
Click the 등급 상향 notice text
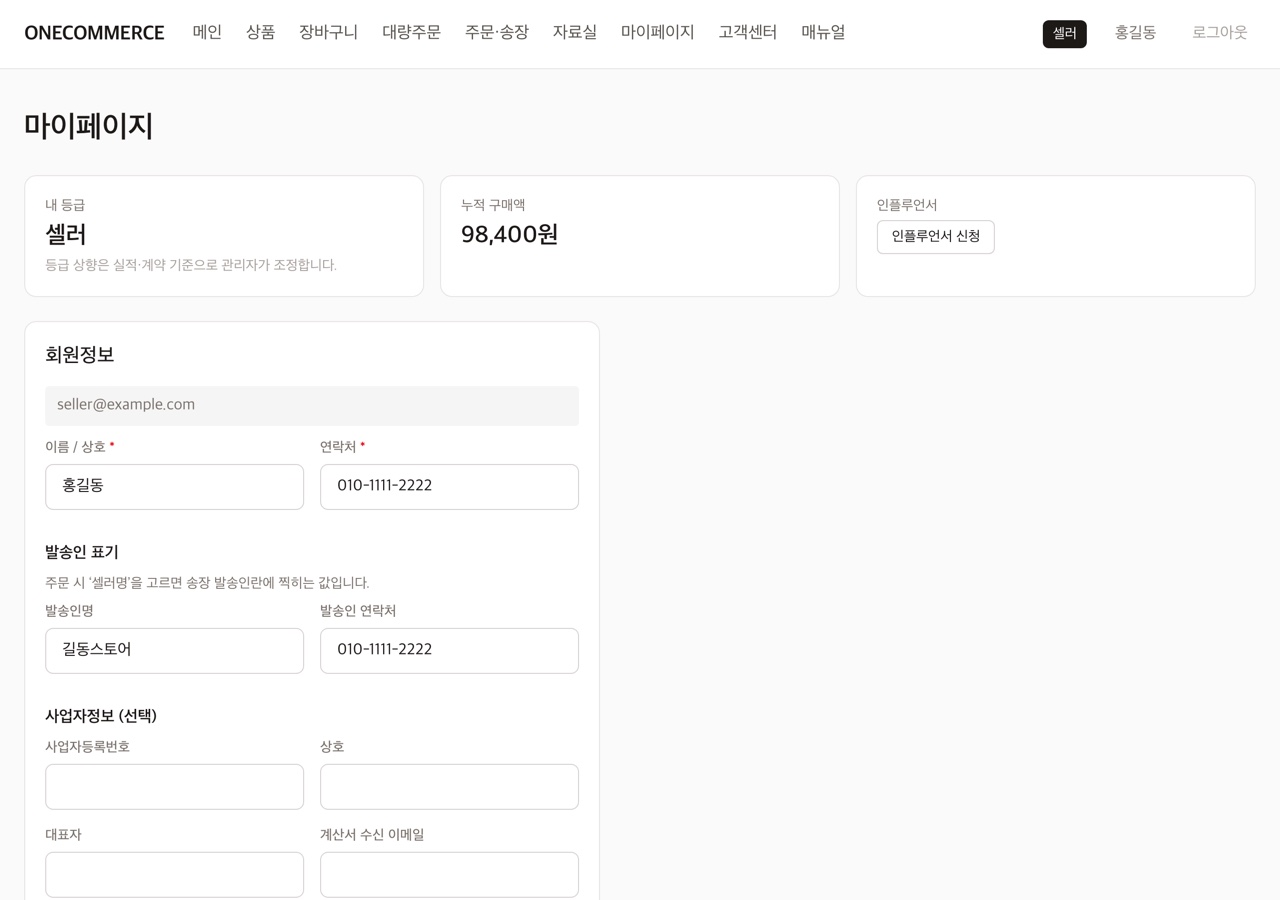tap(191, 265)
